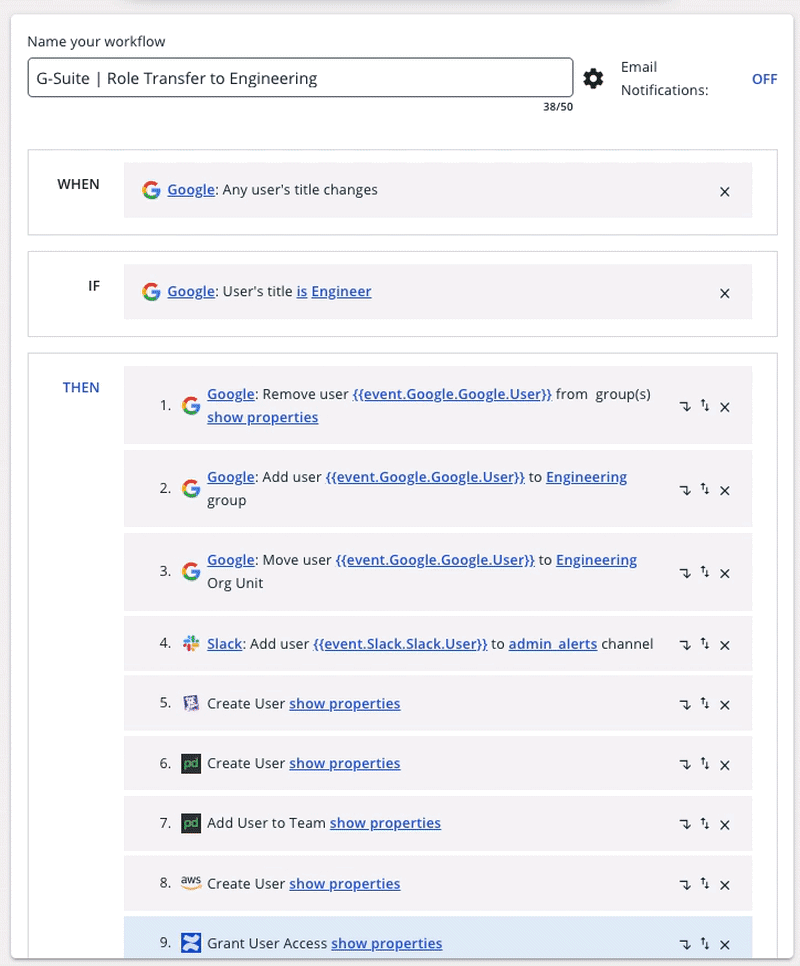Open the Slack link in step 4
Image resolution: width=800 pixels, height=966 pixels.
point(225,644)
